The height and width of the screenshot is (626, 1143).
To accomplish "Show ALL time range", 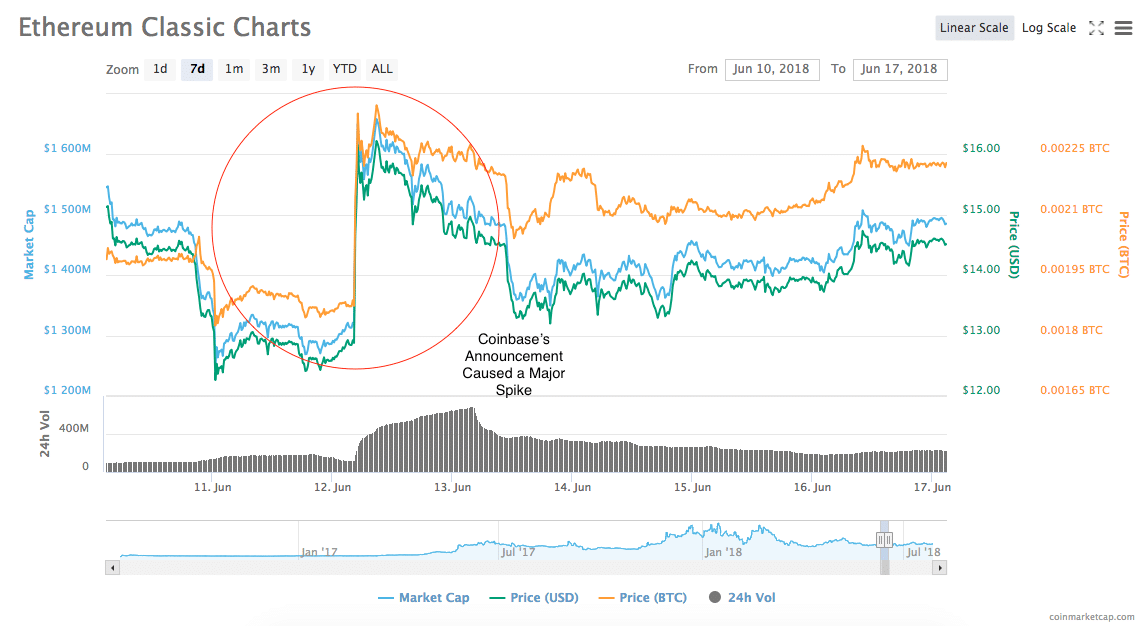I will pos(382,69).
